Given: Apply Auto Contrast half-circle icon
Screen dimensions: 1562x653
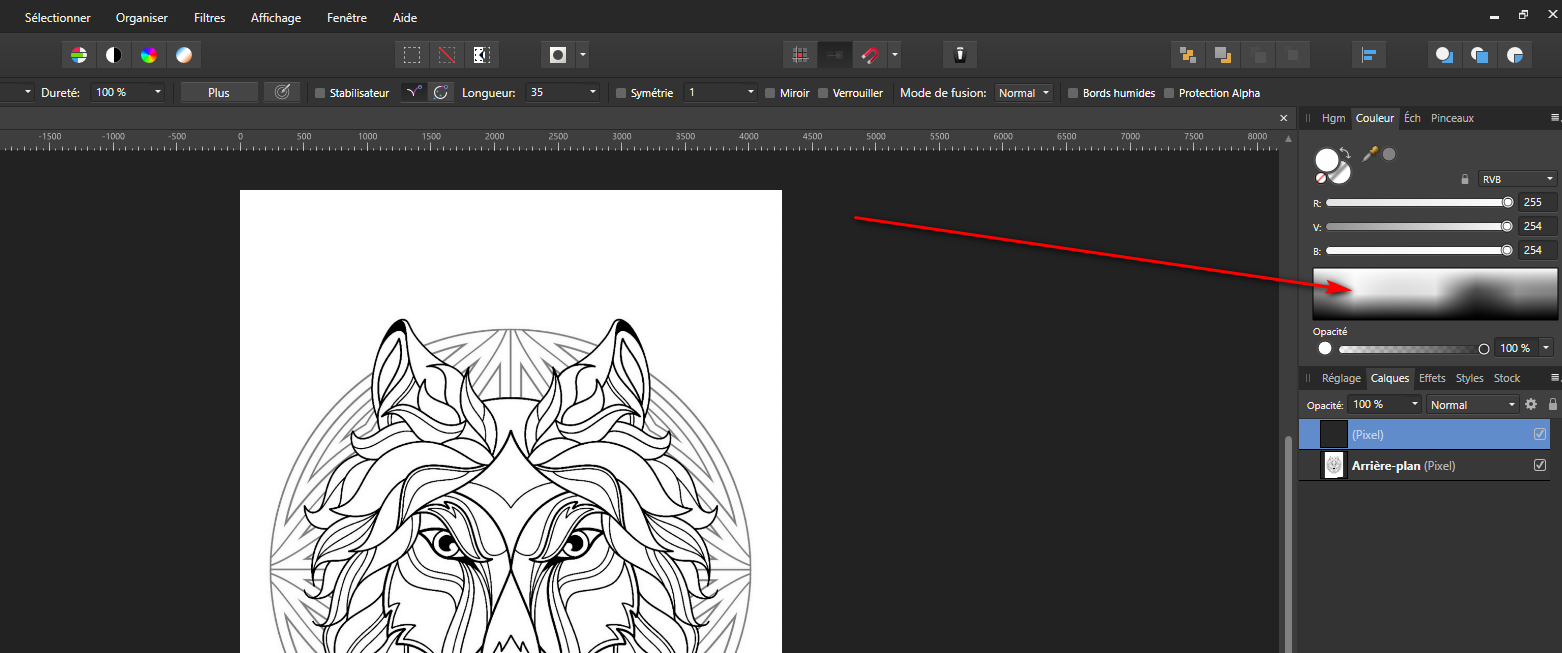Looking at the screenshot, I should (114, 55).
